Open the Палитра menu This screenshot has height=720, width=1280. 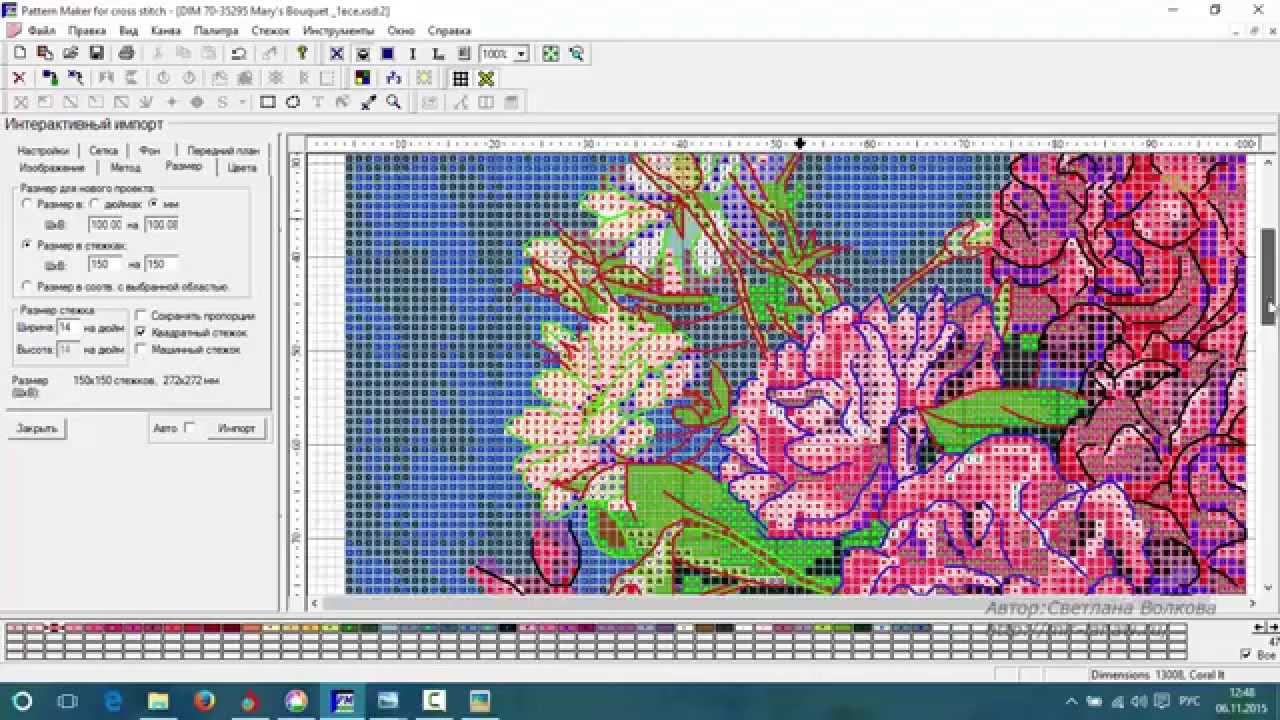[216, 31]
